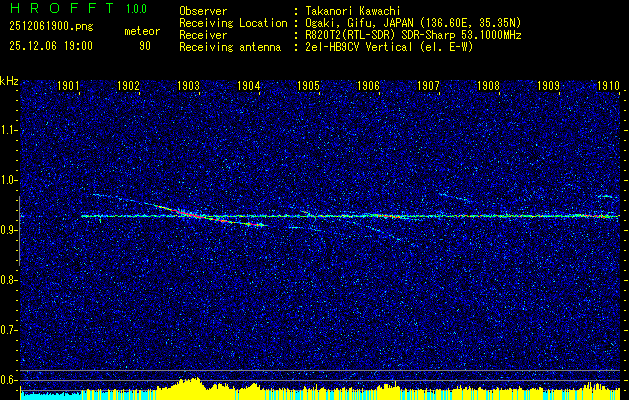Click the 0.9 kHz axis label
Image resolution: width=629 pixels, height=400 pixels.
coord(9,230)
